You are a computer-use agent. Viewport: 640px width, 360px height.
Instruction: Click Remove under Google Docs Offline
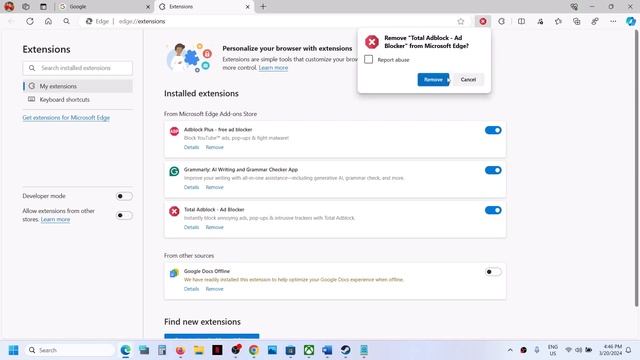point(214,289)
